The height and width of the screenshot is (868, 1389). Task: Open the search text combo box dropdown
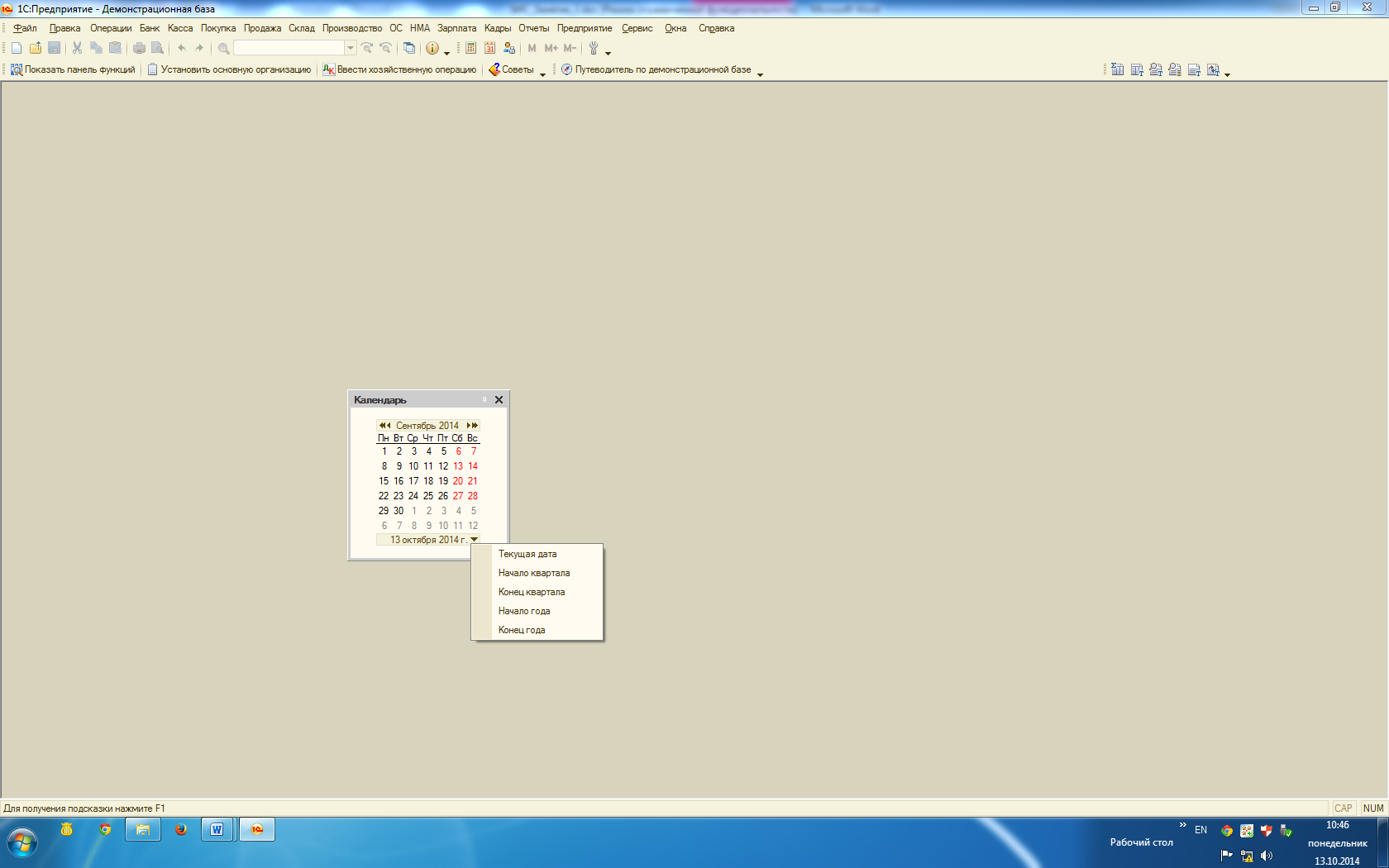click(x=351, y=48)
